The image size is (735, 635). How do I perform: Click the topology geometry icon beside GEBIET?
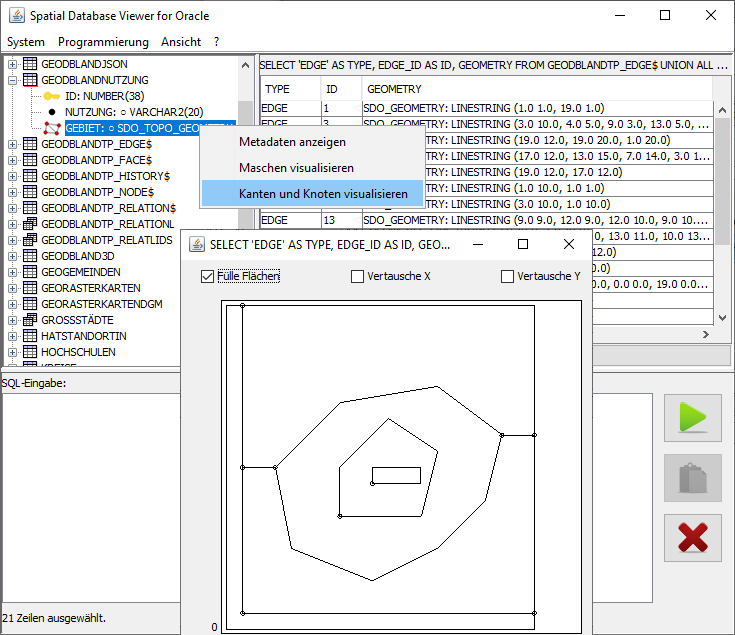point(52,128)
